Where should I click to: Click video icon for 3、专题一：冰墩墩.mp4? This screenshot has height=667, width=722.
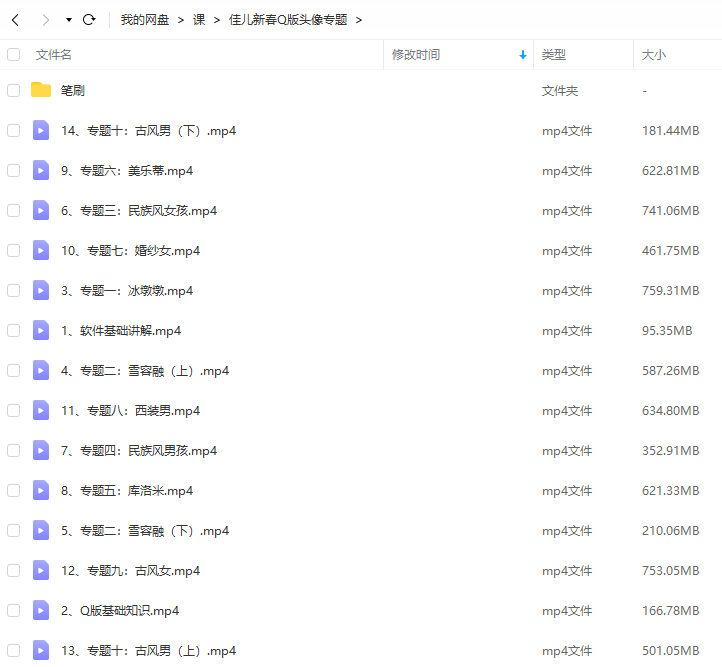[41, 290]
